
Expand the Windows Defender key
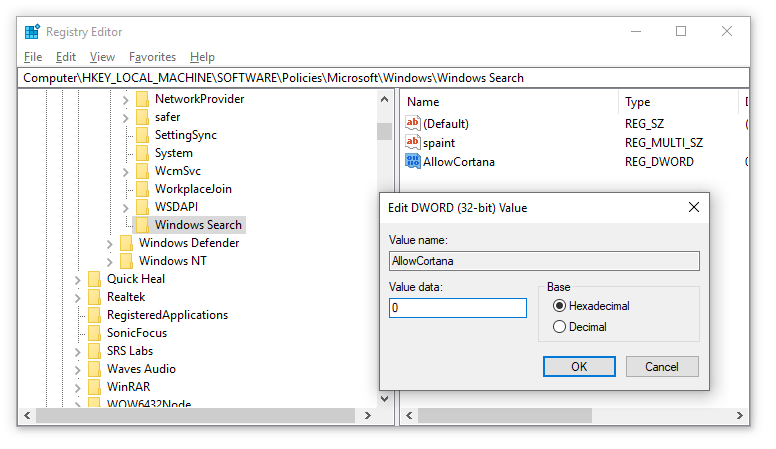click(x=109, y=244)
